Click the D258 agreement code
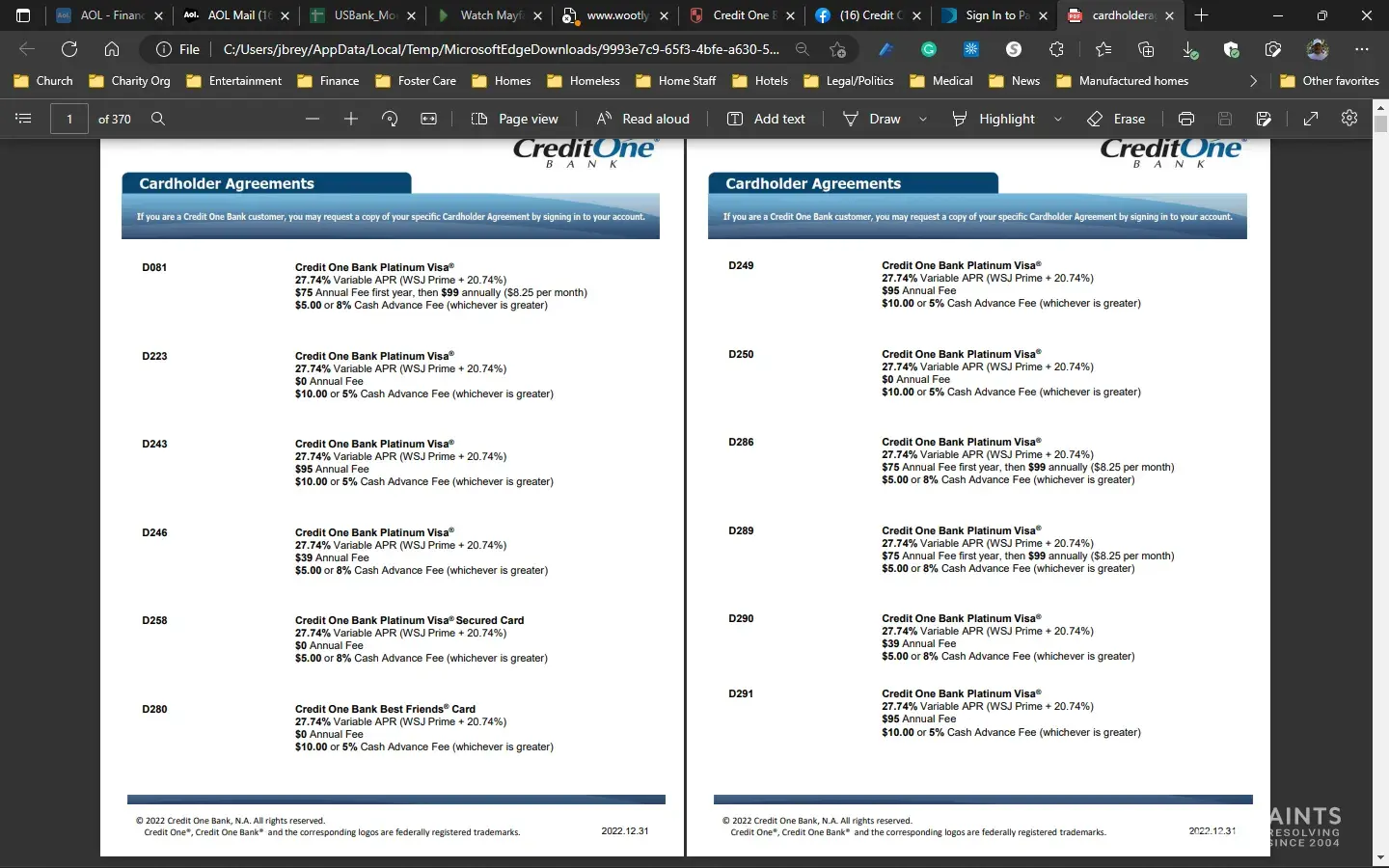This screenshot has height=868, width=1389. point(154,620)
